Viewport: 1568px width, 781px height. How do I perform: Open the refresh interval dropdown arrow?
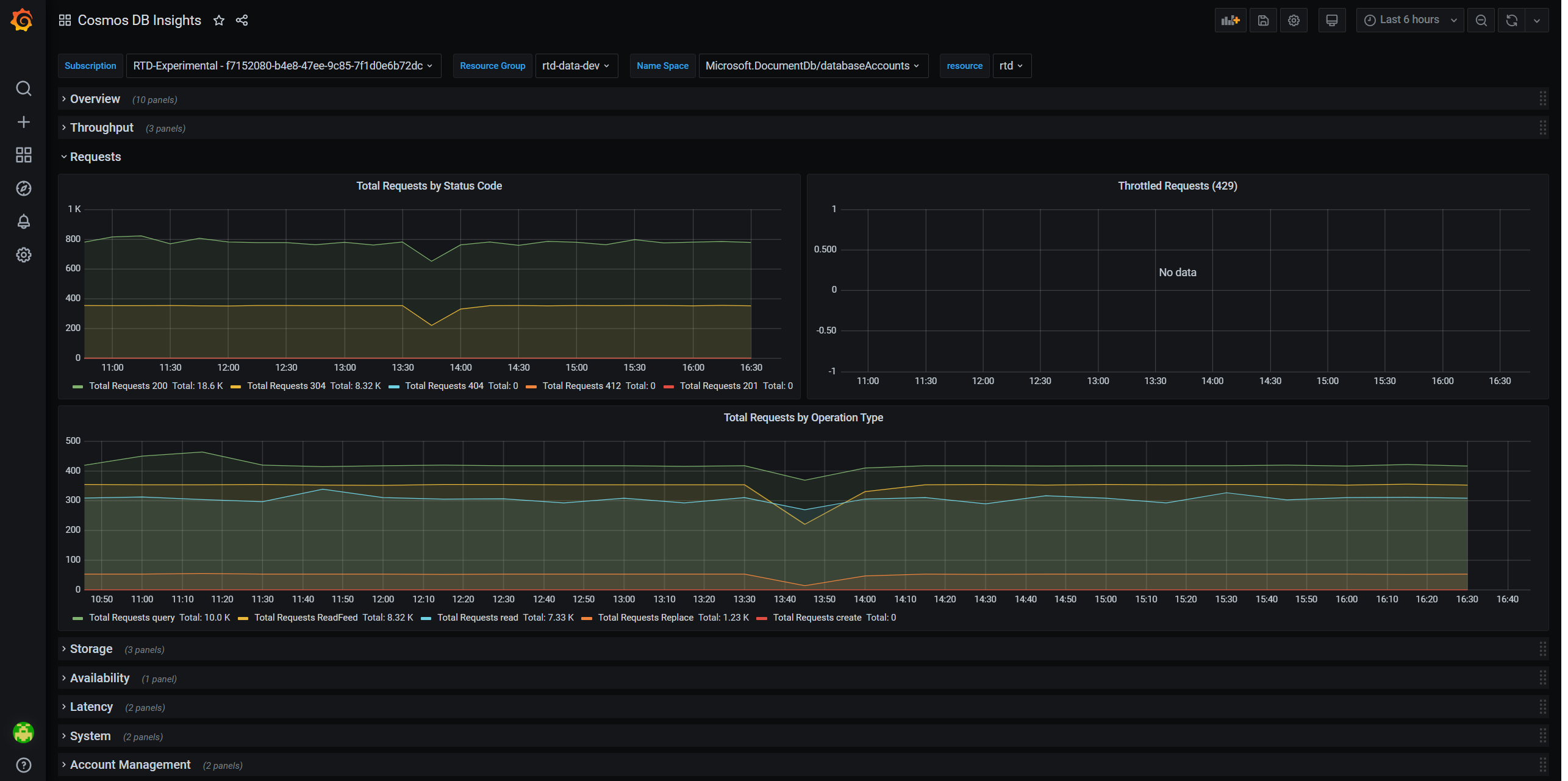click(x=1536, y=20)
